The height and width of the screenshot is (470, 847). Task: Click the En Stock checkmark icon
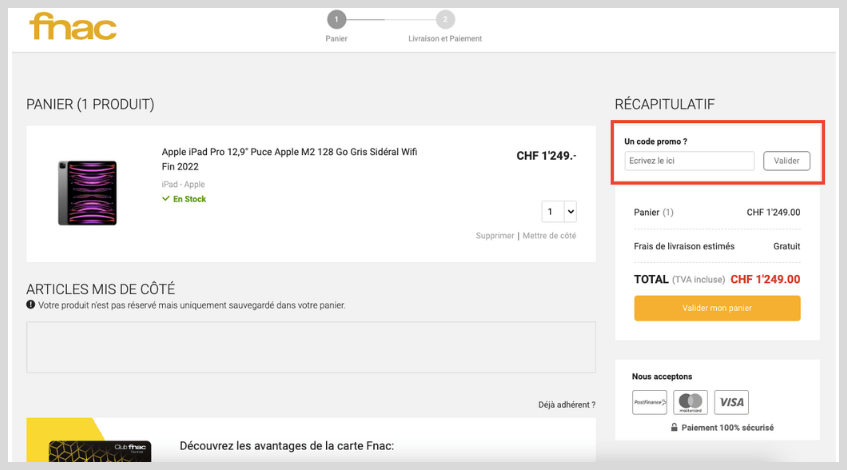[x=166, y=199]
